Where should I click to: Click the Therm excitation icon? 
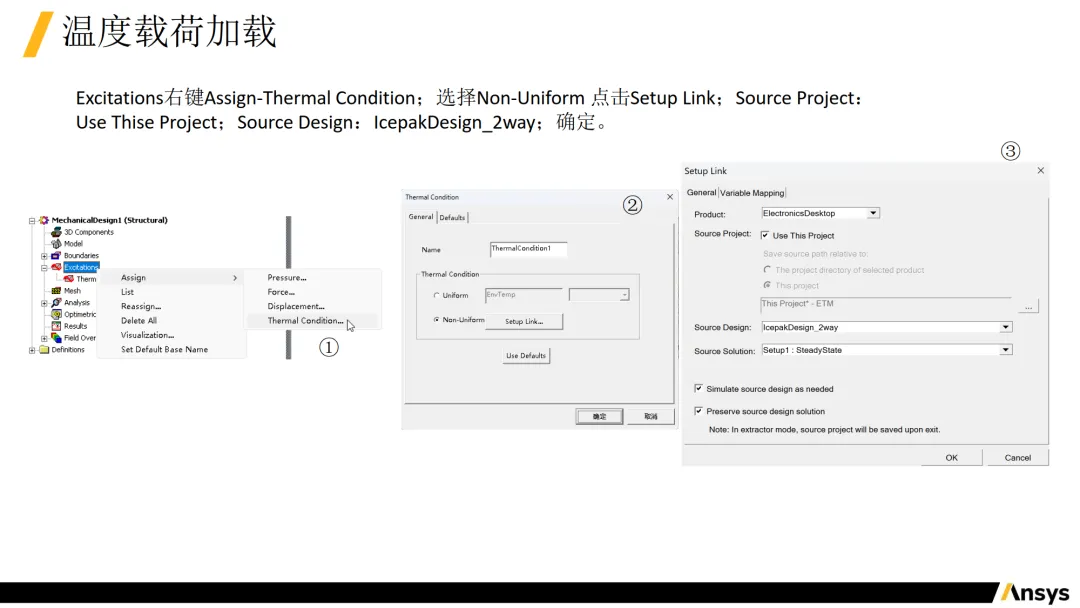pyautogui.click(x=69, y=279)
